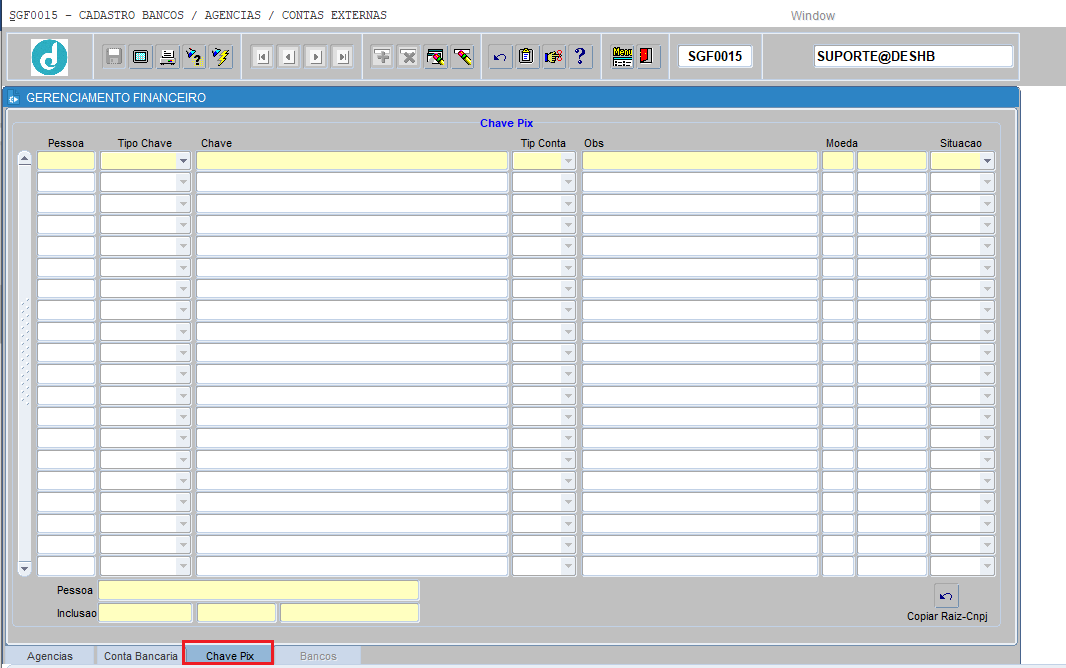
Task: Click the Enter Query flashlight icon with question mark
Action: [194, 56]
